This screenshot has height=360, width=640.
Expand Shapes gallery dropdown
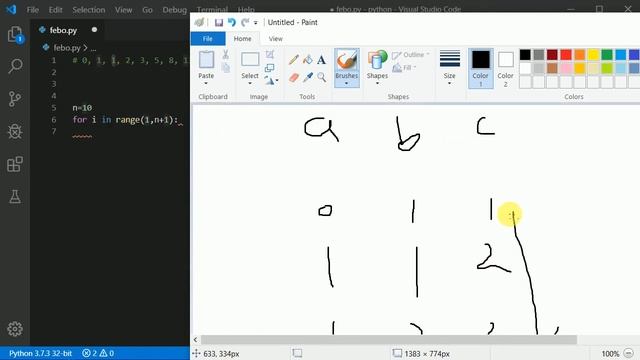[377, 83]
